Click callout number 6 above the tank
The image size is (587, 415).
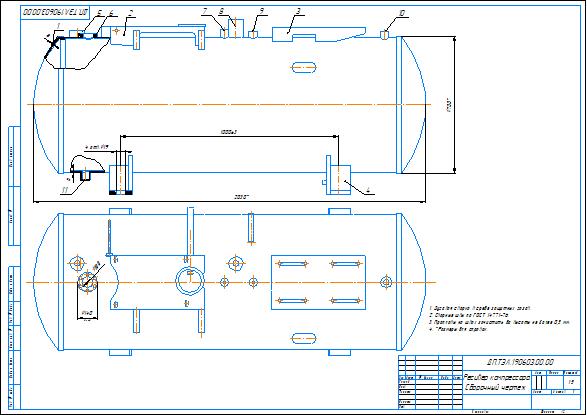111,13
